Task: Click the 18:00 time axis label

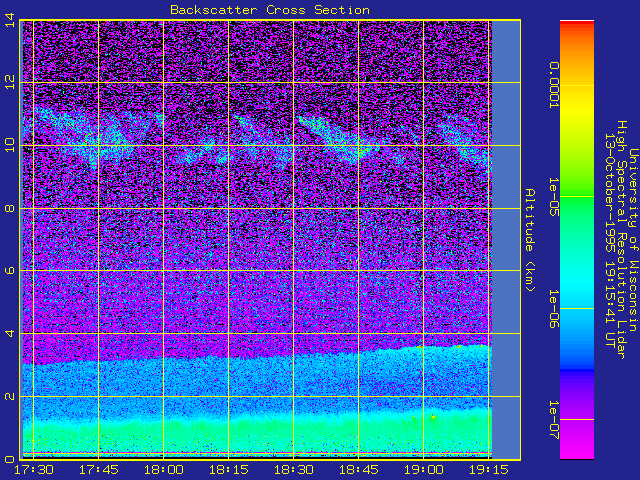Action: (163, 470)
